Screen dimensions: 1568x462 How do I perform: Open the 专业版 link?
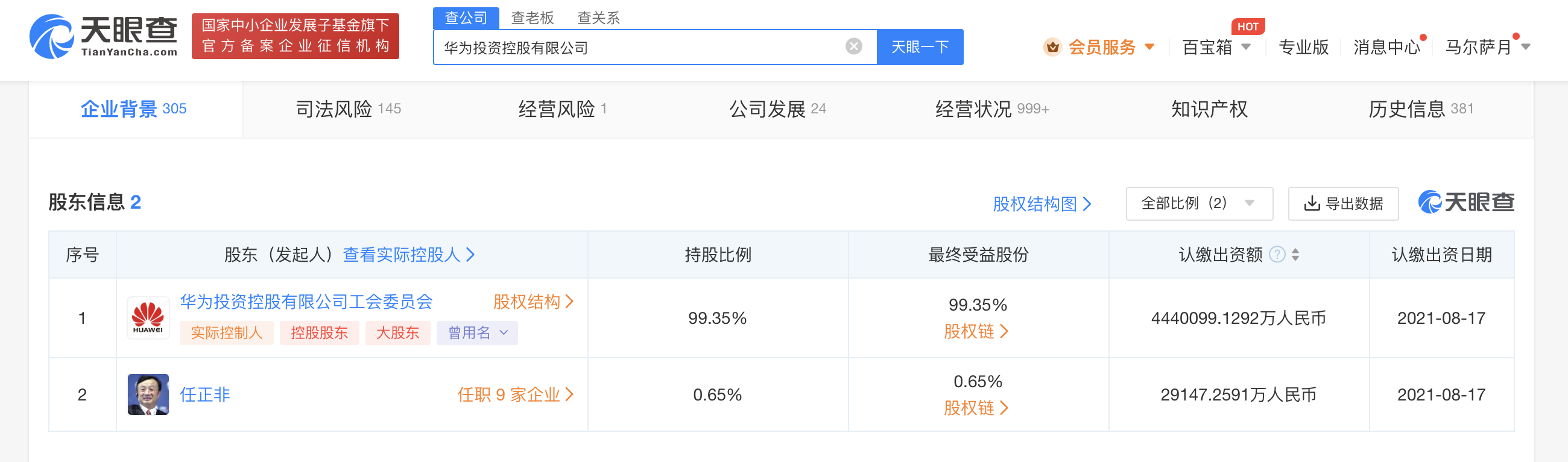1303,47
